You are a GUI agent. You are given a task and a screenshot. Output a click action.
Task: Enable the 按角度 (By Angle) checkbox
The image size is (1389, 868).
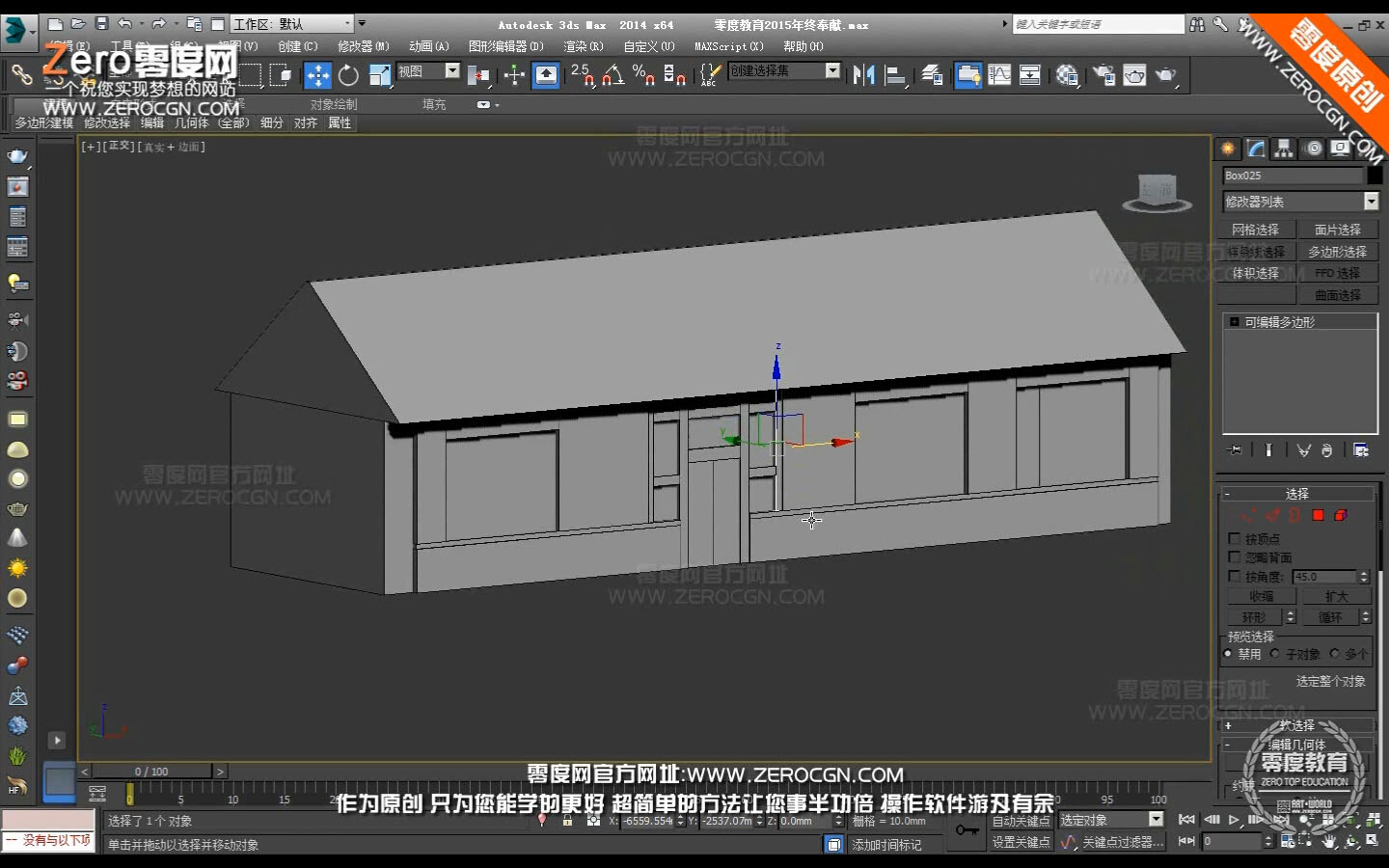[1234, 577]
